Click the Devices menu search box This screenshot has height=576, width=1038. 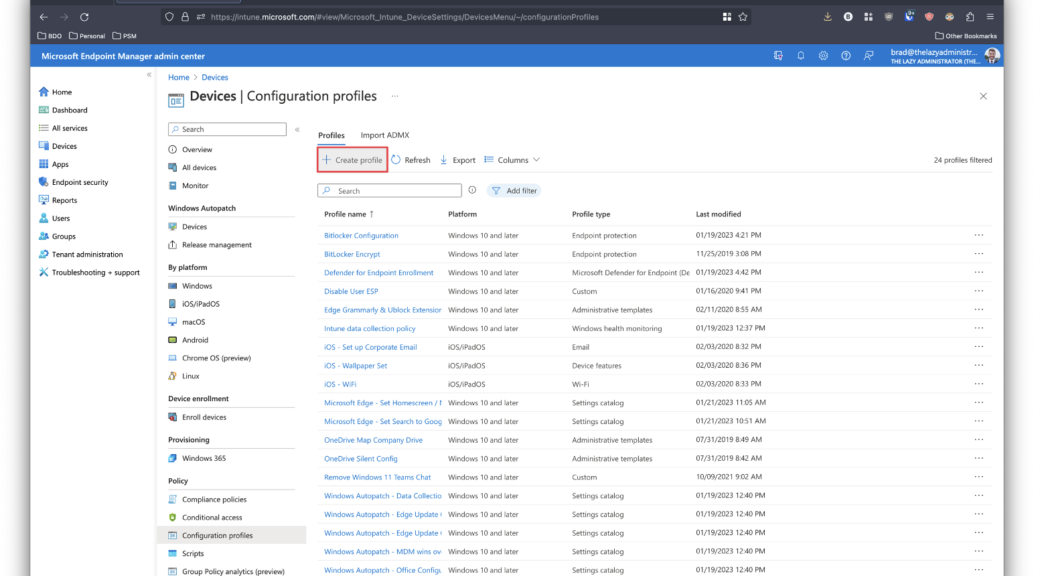(227, 129)
